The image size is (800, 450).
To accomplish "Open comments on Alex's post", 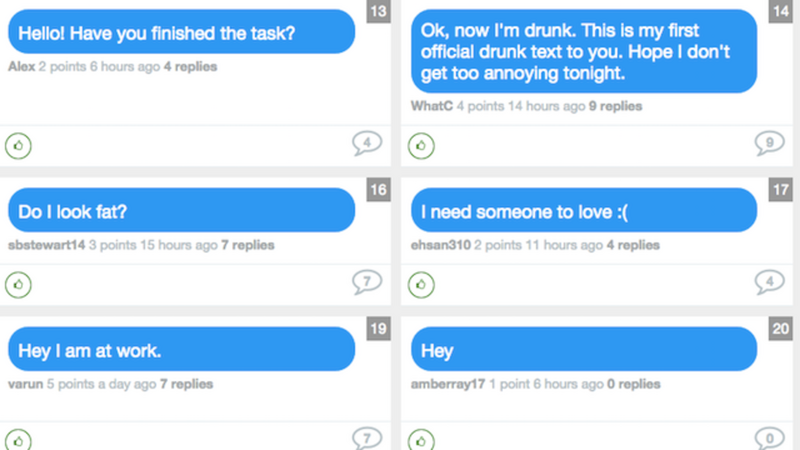I will (367, 144).
